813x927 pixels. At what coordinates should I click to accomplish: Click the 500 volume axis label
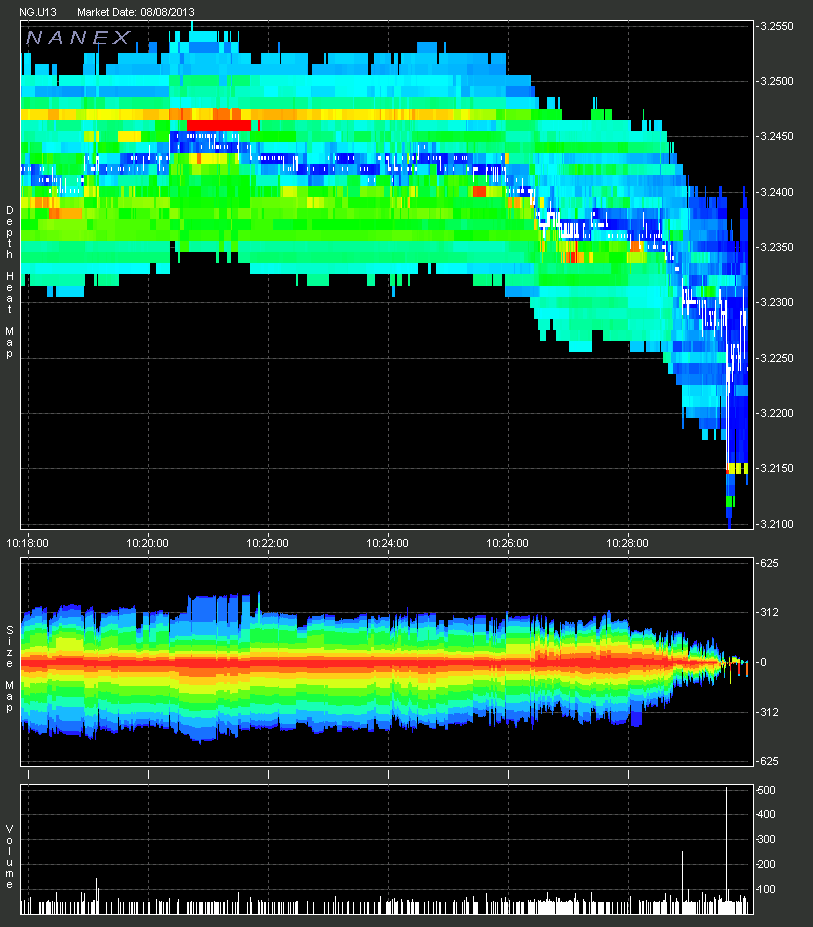(767, 790)
